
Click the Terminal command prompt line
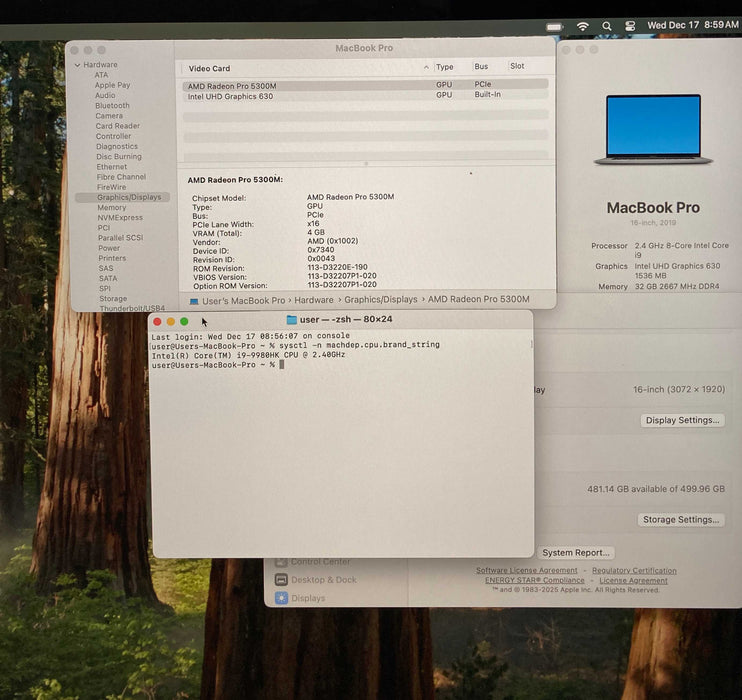coord(218,365)
